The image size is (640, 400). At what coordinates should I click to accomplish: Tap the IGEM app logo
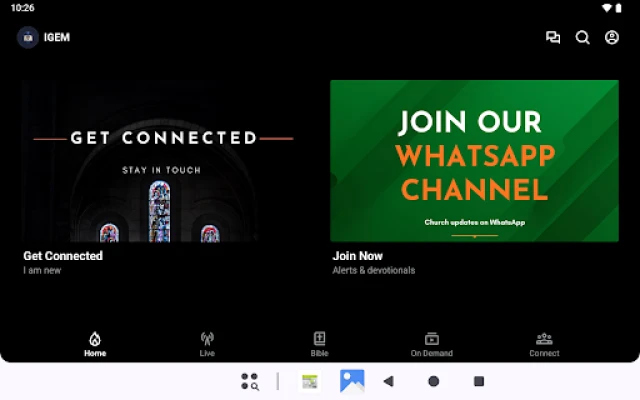28,38
